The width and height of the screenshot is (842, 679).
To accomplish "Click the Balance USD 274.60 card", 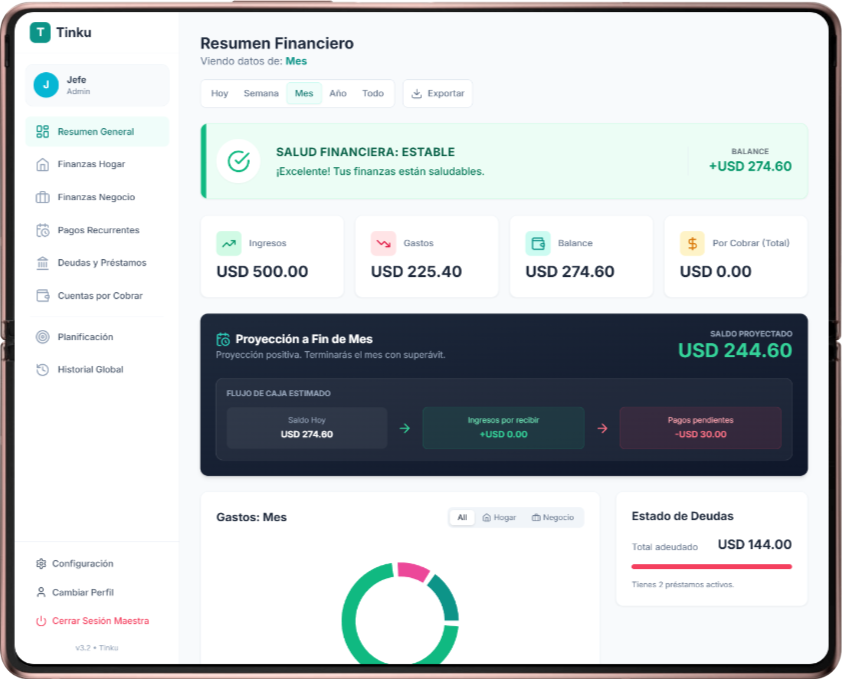I will [x=581, y=257].
